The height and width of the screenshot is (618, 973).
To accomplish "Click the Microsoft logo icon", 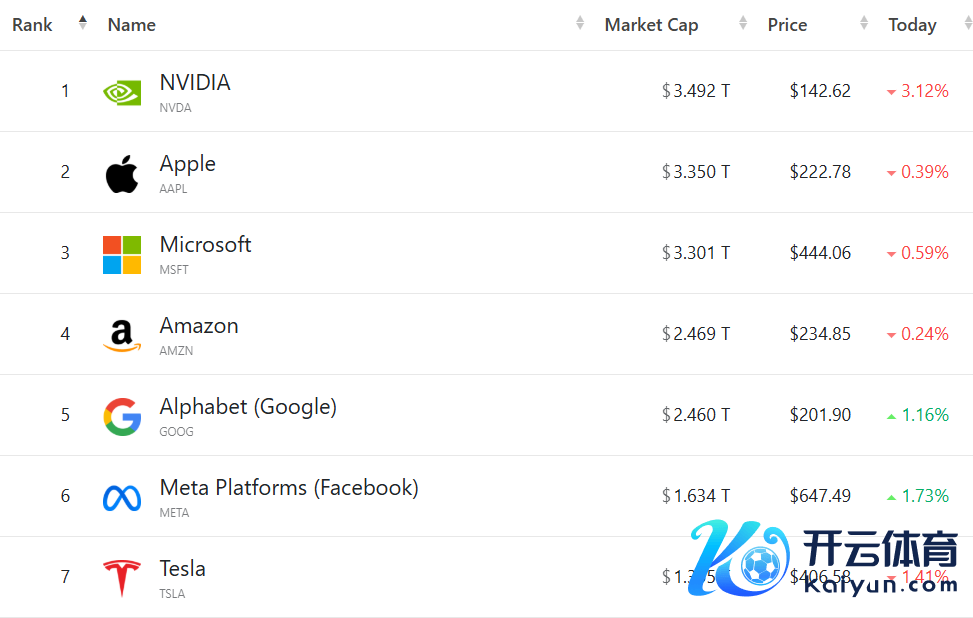I will click(x=122, y=254).
